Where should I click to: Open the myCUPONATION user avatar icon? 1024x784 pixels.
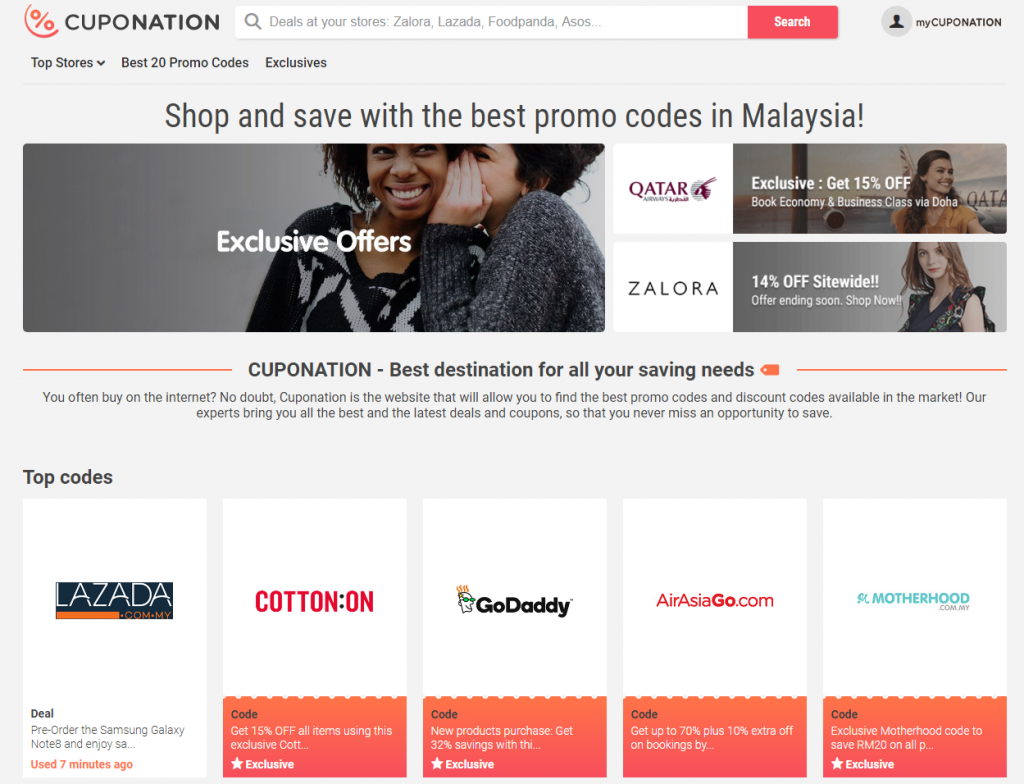897,22
